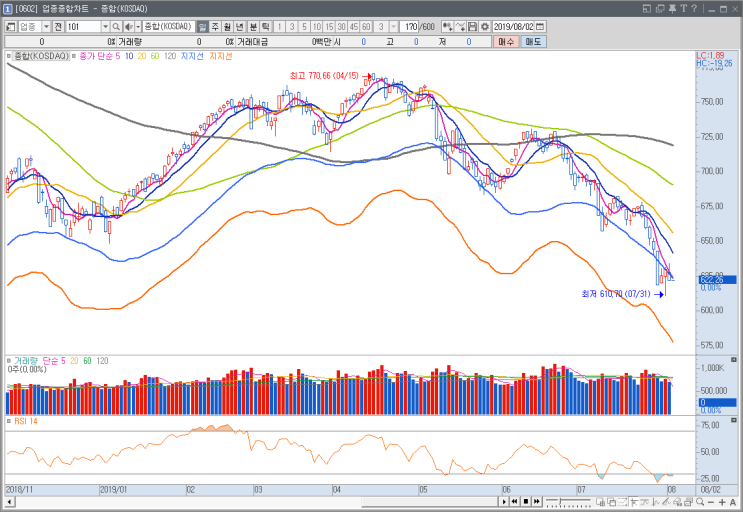Toggle the price panel collapse box beside 종합(KOSDAQ)
The width and height of the screenshot is (743, 512).
(x=9, y=56)
